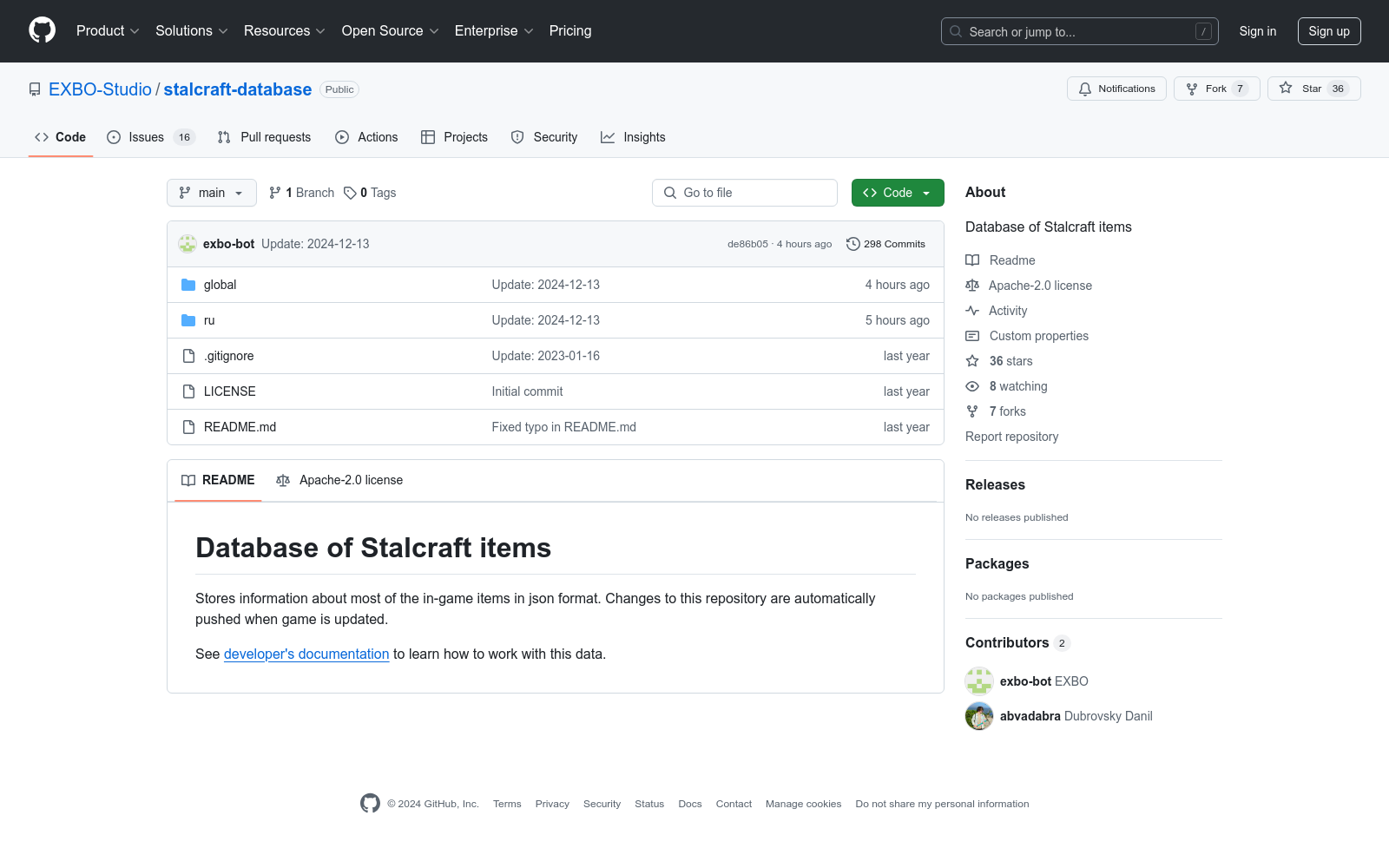Image resolution: width=1389 pixels, height=868 pixels.
Task: Click the Terms link in footer
Action: pos(507,804)
